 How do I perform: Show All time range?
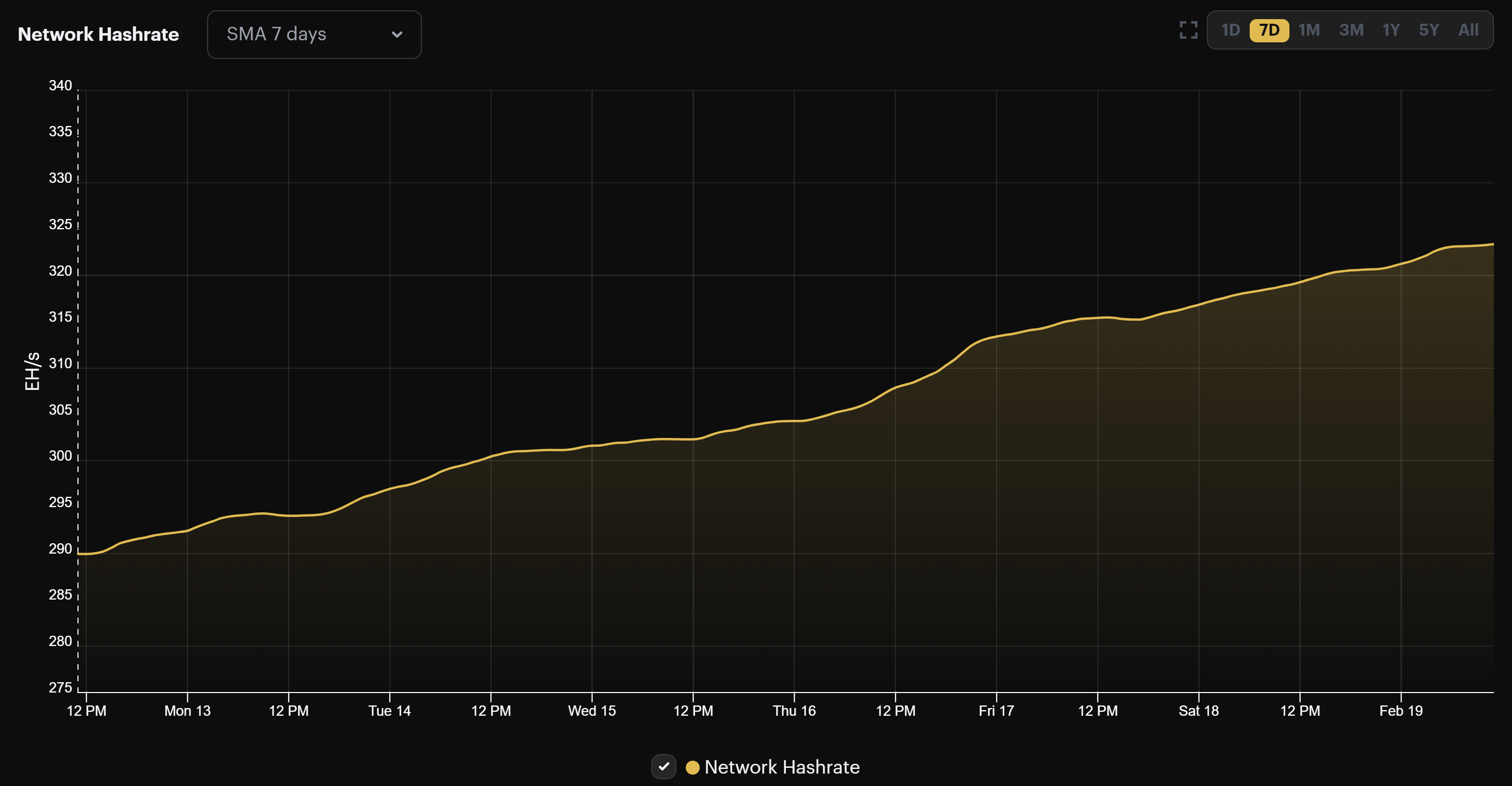tap(1468, 30)
